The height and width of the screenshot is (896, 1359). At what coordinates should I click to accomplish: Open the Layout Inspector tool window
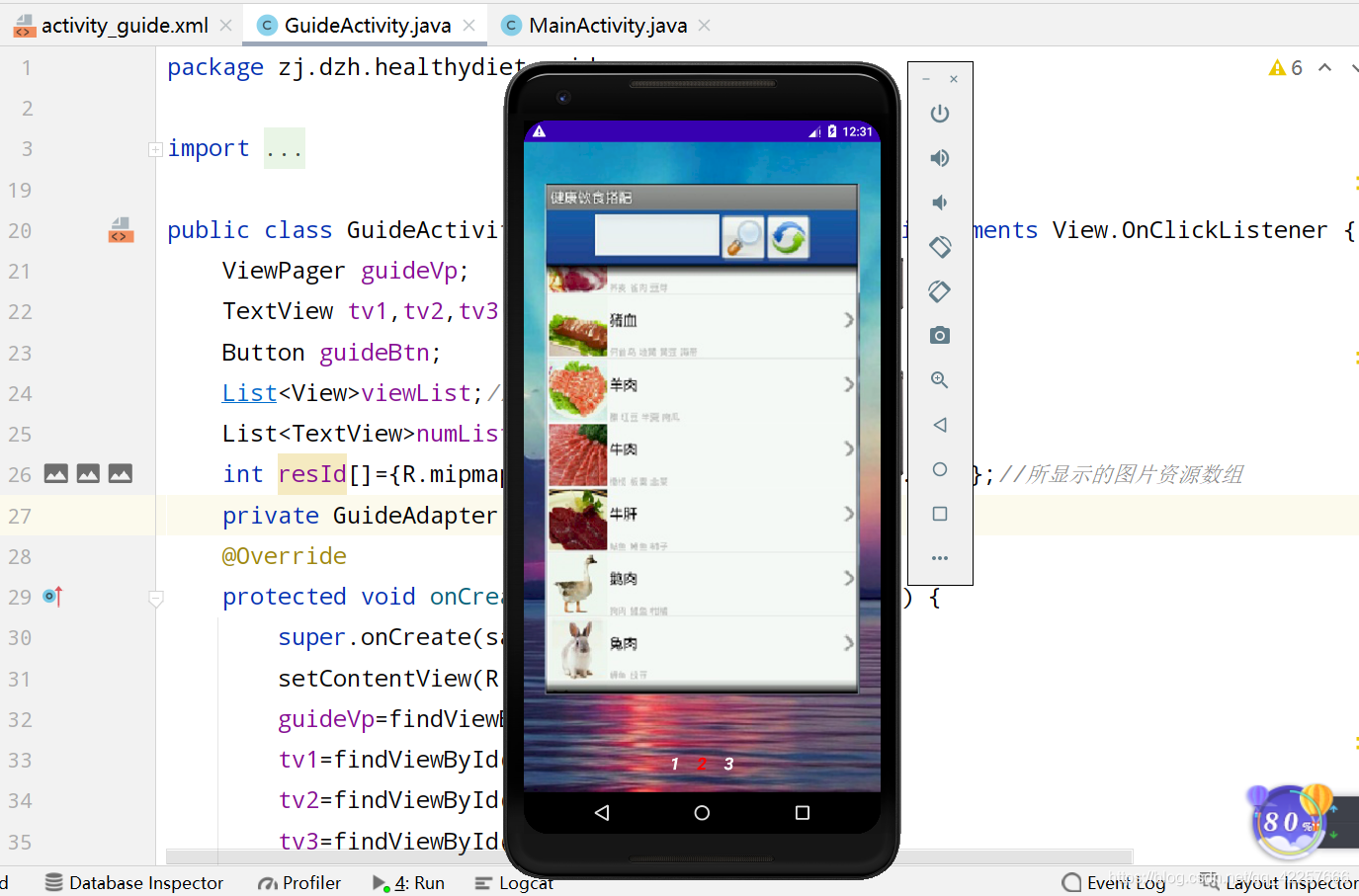point(1279,882)
